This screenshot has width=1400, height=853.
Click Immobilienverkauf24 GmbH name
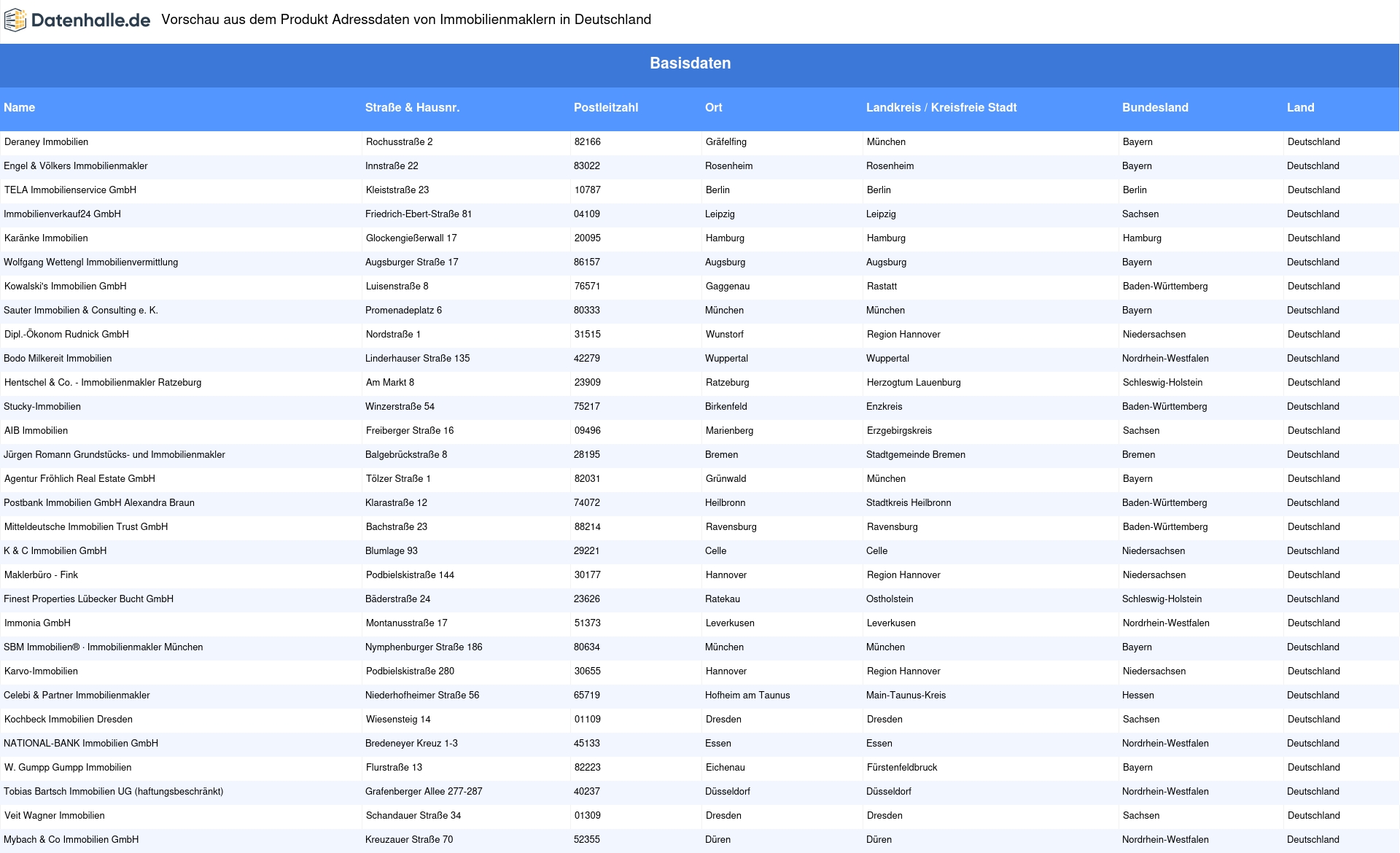[62, 214]
